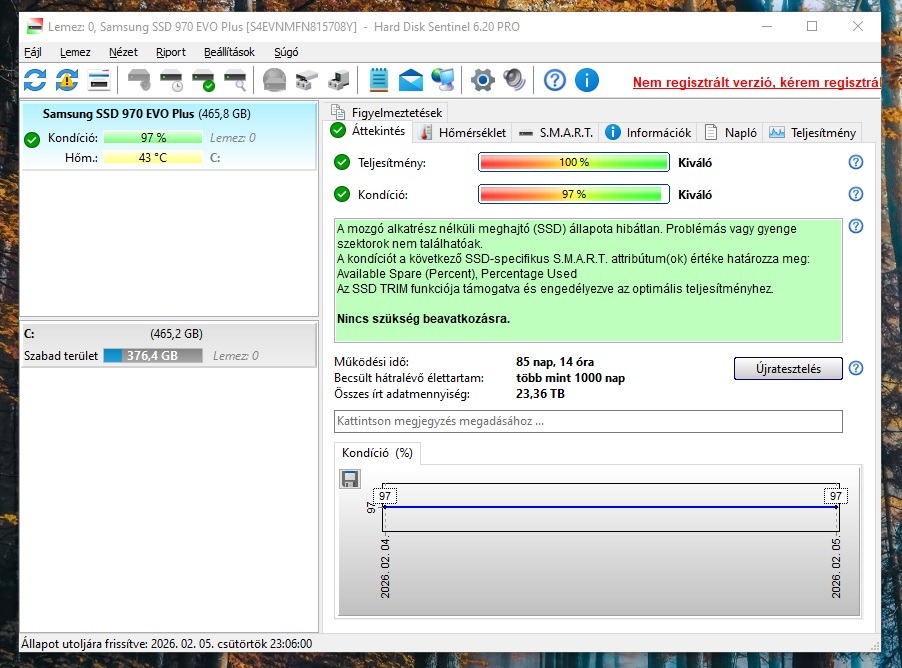Click the globe and monitor network icon
The width and height of the screenshot is (902, 668).
click(x=443, y=80)
